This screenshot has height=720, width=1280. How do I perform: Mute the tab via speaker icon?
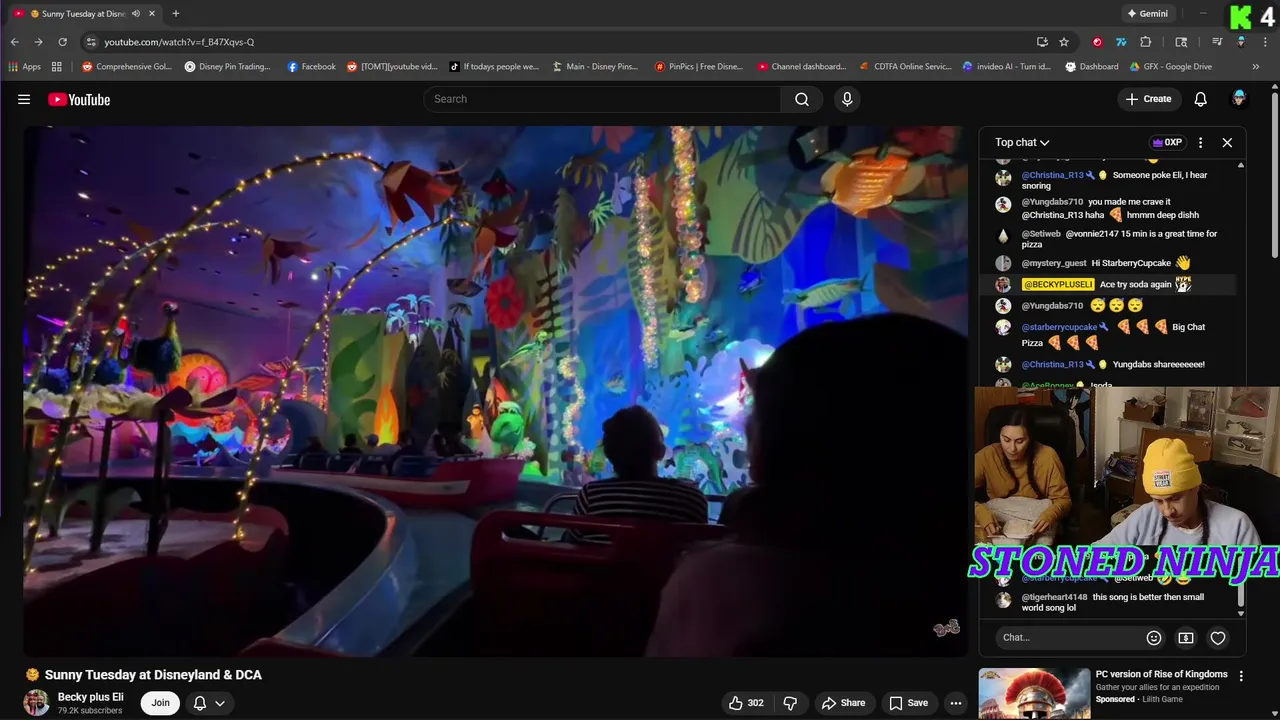coord(136,14)
